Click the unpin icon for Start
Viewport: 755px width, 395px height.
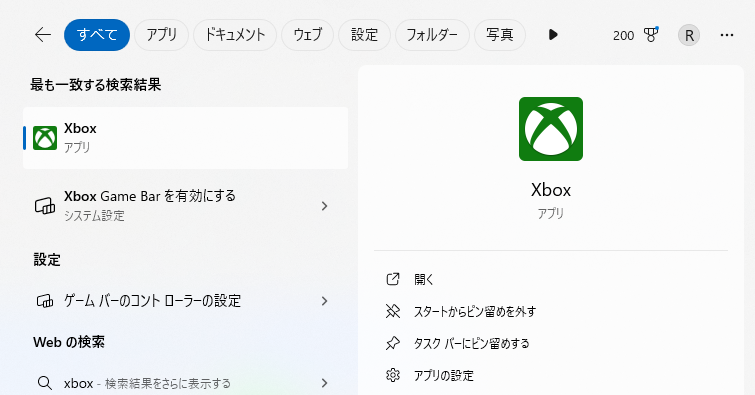coord(393,311)
